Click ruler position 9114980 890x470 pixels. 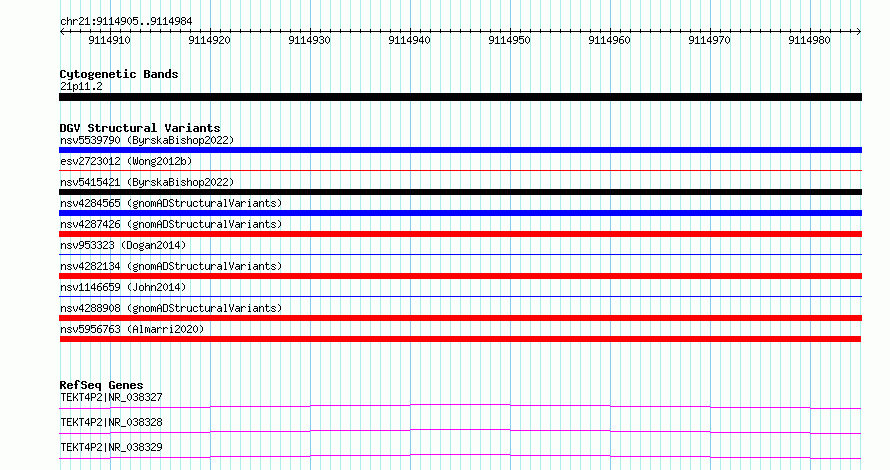(x=809, y=40)
